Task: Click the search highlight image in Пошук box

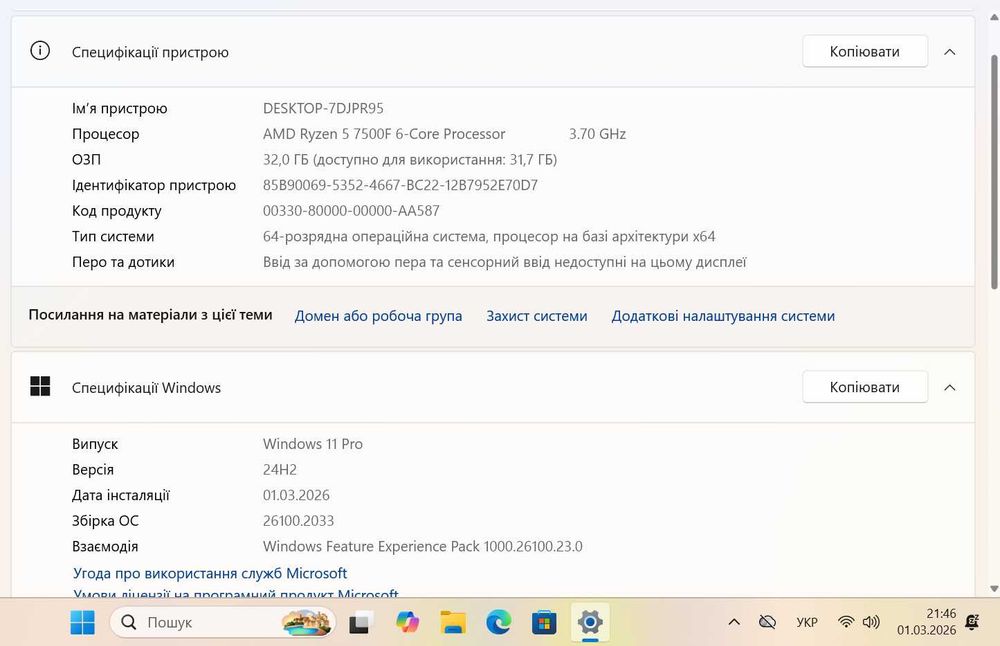Action: 306,622
